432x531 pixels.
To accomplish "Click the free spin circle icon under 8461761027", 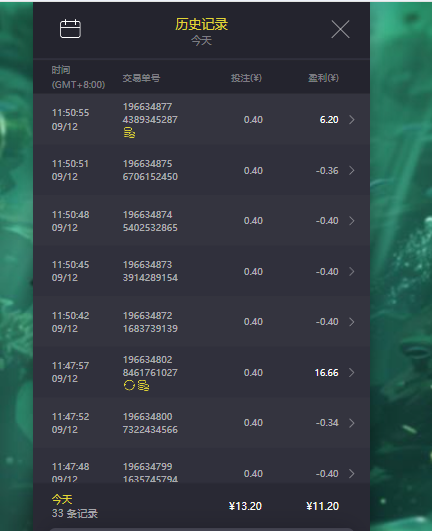I will point(129,385).
